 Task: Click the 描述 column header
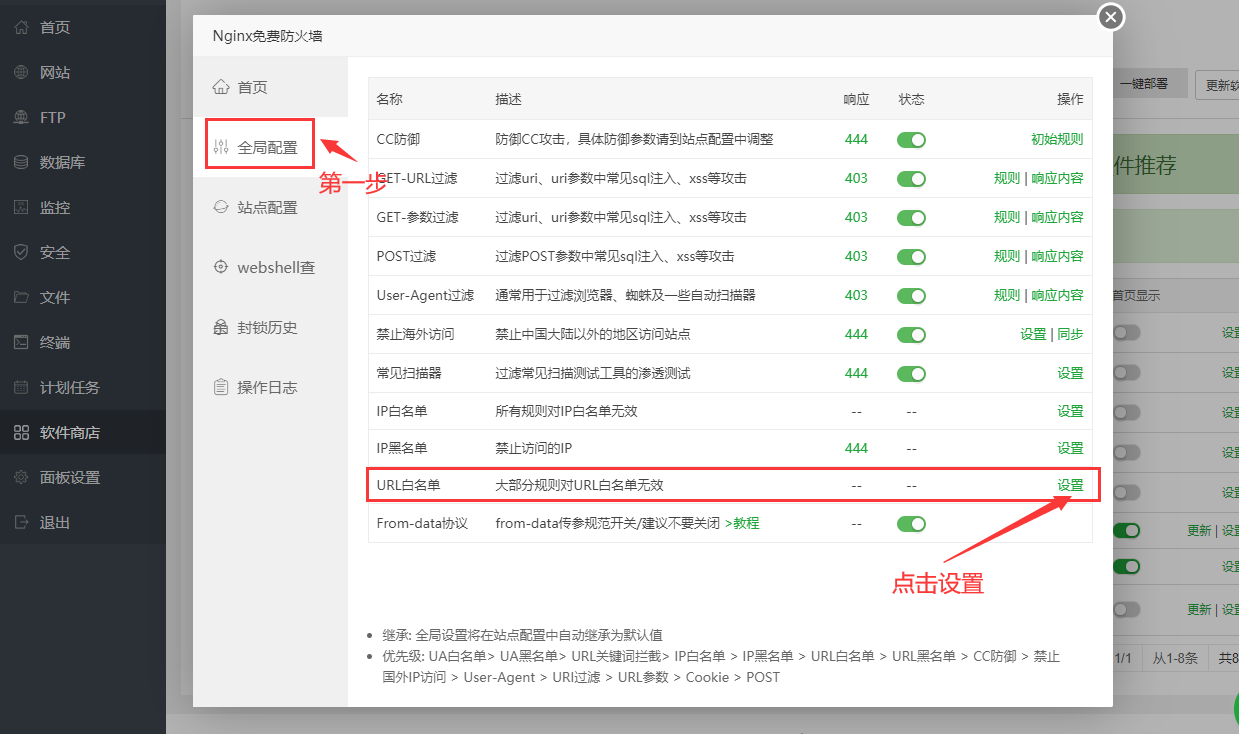tap(508, 100)
